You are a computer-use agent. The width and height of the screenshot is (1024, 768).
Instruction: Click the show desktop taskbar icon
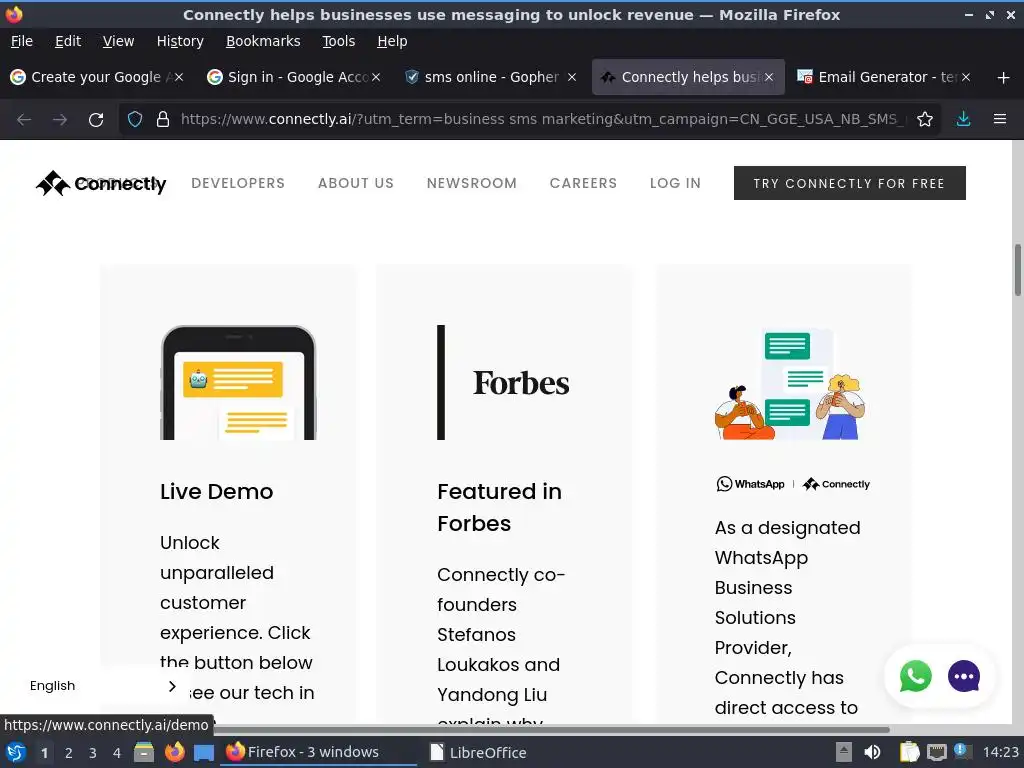(x=204, y=752)
